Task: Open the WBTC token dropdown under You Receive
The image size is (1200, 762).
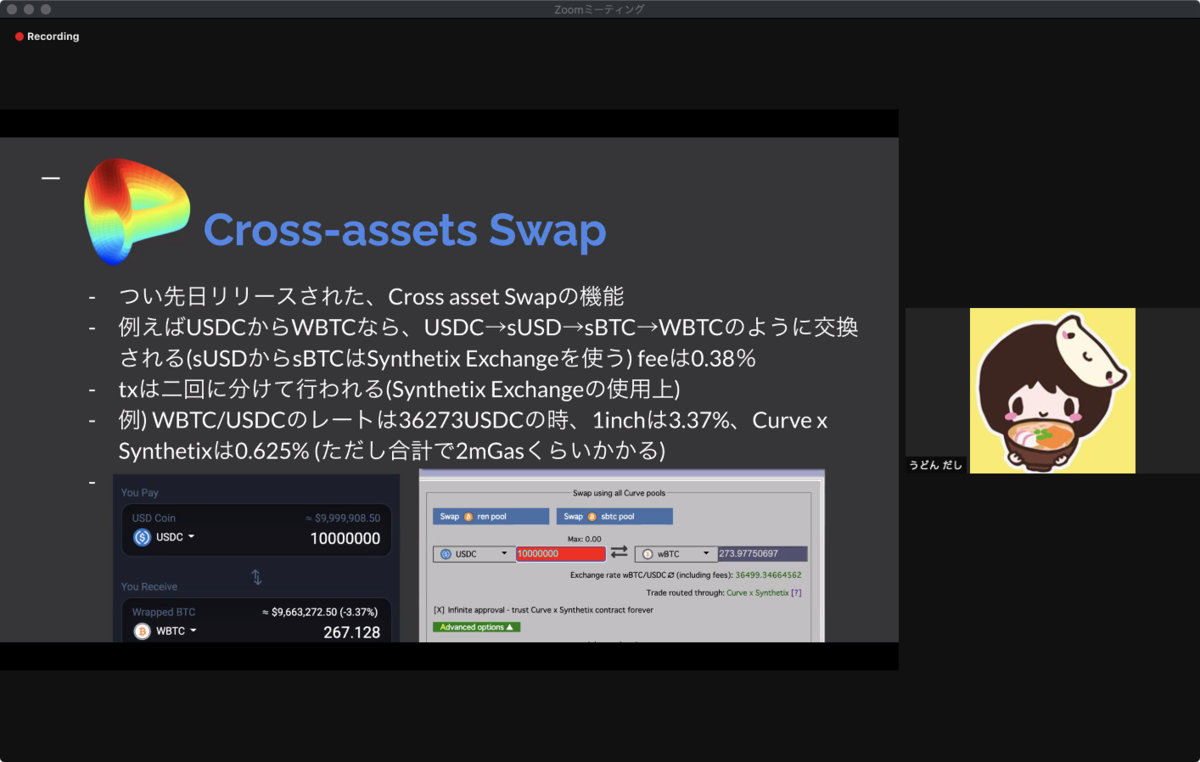Action: 166,631
